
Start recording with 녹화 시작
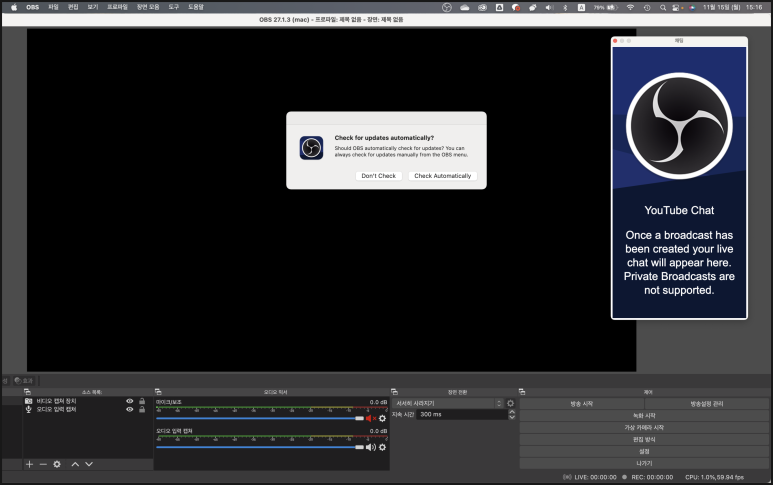644,416
